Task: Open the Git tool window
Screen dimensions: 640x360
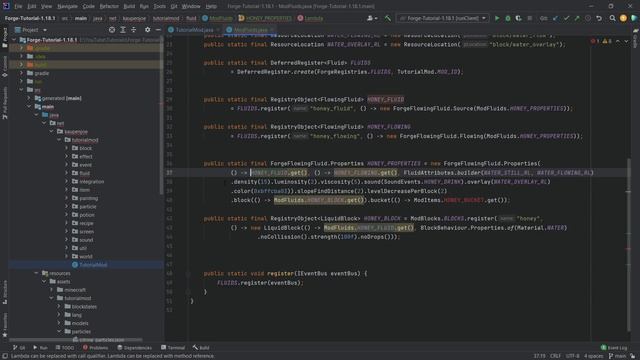Action: click(x=19, y=348)
